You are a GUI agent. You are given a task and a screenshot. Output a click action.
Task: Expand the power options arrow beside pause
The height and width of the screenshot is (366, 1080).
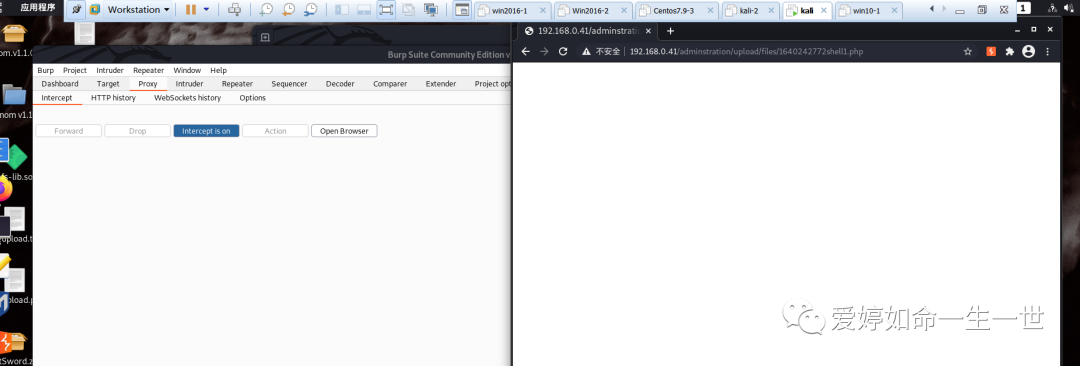tap(206, 10)
